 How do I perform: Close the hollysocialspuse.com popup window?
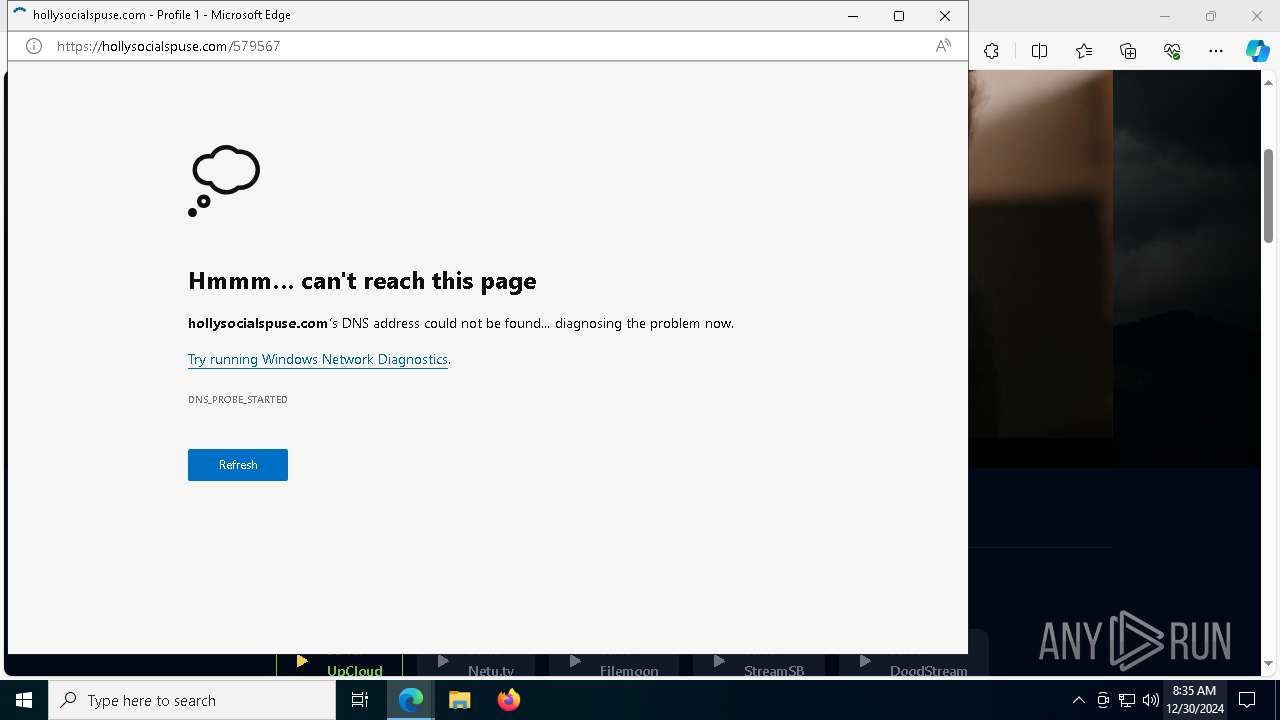point(945,16)
